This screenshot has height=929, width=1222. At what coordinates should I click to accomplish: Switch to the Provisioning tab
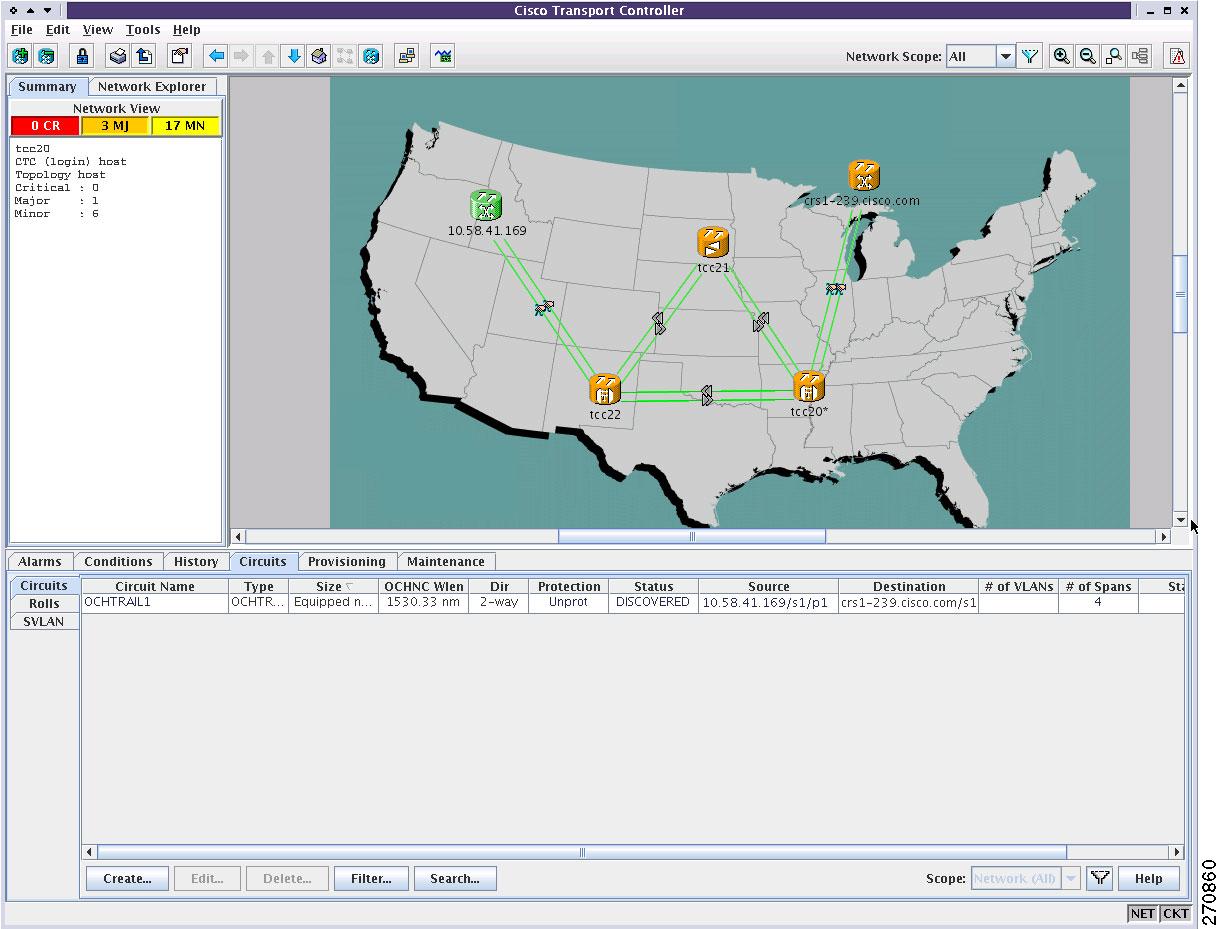[x=347, y=562]
